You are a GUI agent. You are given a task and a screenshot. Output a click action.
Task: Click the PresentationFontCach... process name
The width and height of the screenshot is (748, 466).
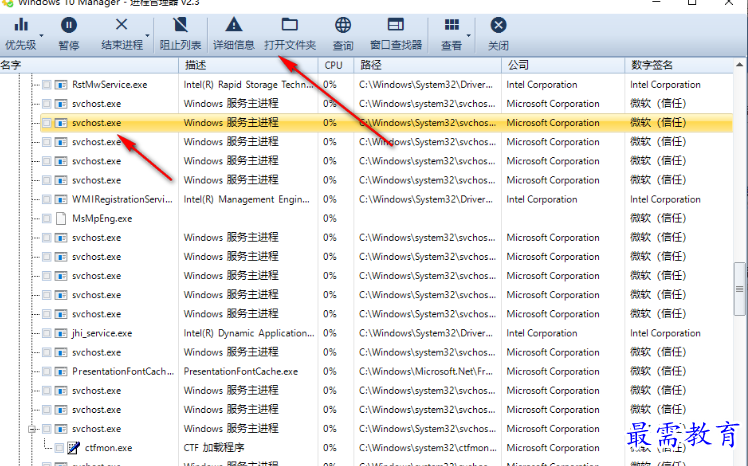(x=123, y=372)
